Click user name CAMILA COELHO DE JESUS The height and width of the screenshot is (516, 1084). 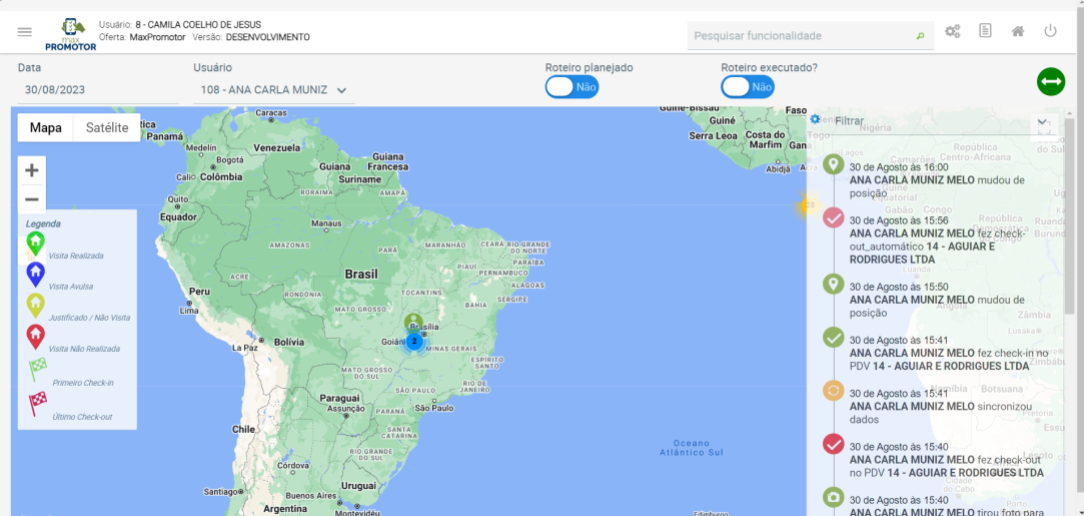click(x=198, y=24)
